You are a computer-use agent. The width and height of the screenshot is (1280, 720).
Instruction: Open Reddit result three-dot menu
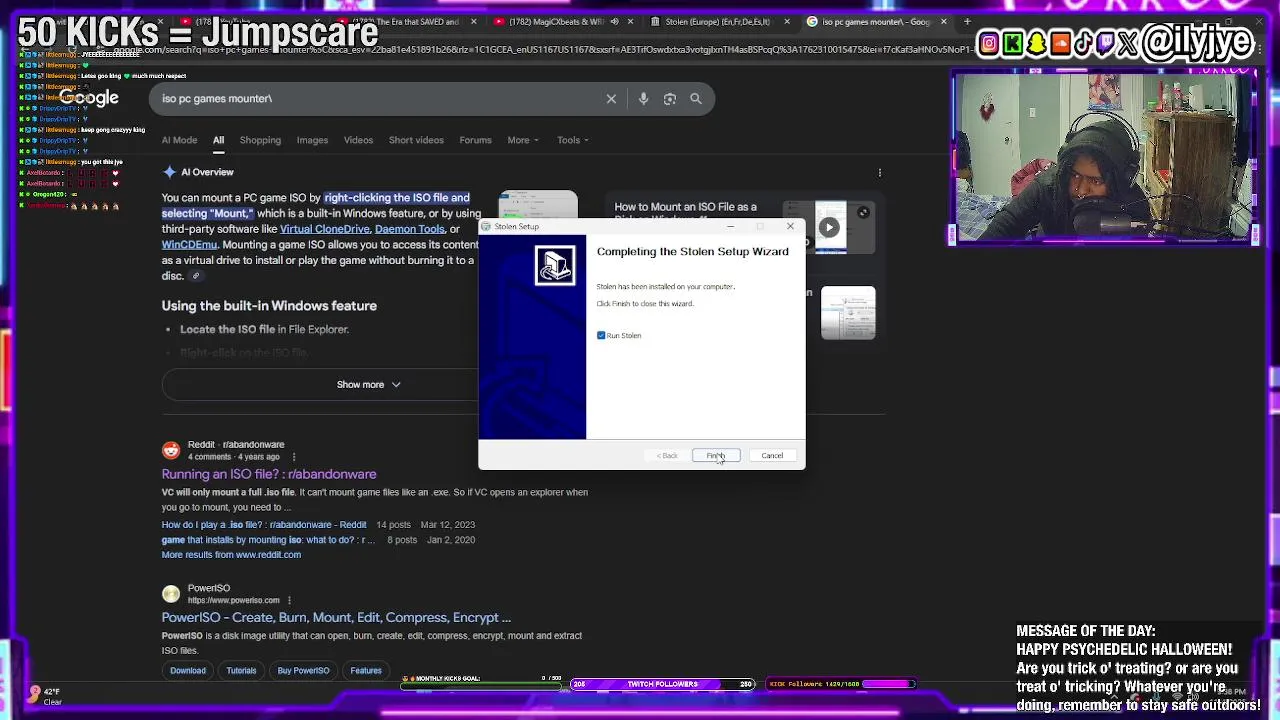tap(293, 457)
